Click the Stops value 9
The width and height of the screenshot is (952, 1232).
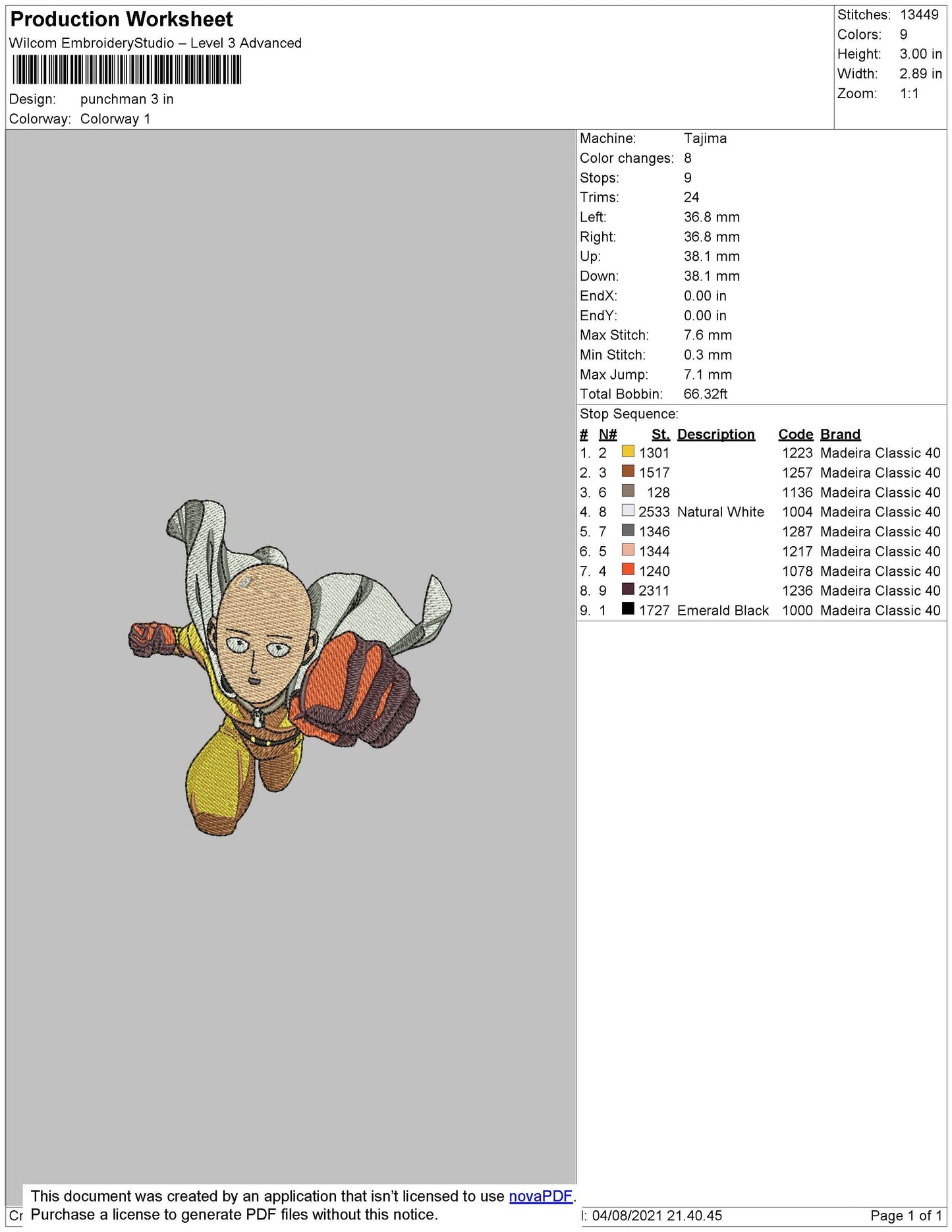point(688,179)
